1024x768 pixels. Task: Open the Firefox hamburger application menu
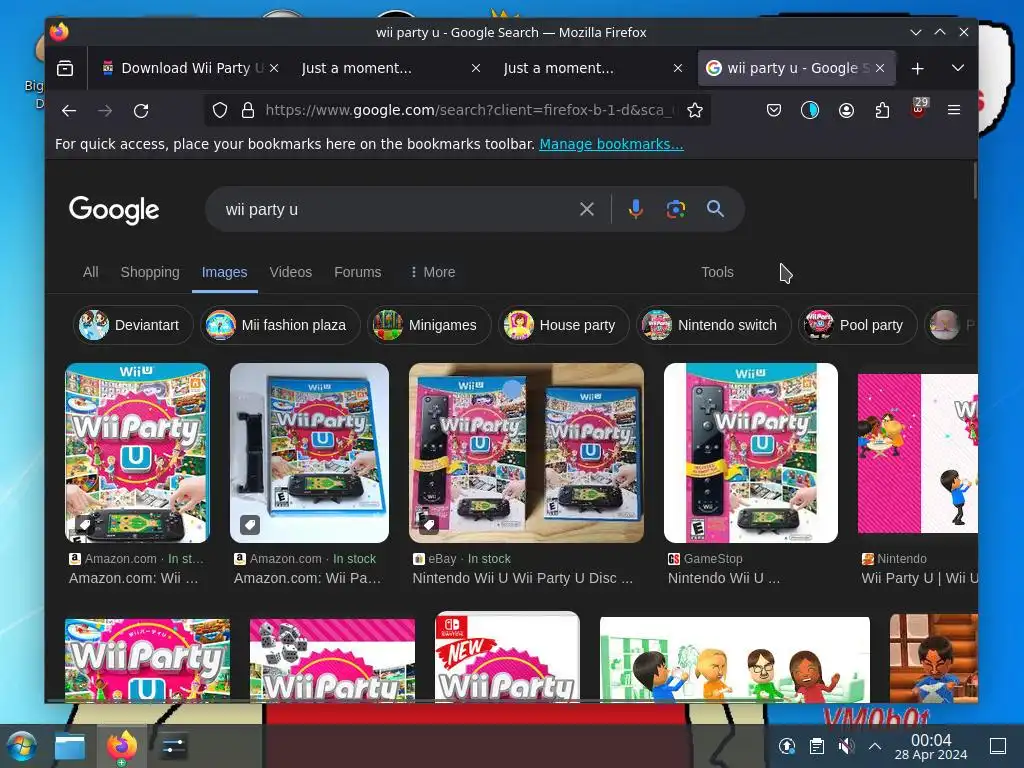[x=953, y=110]
